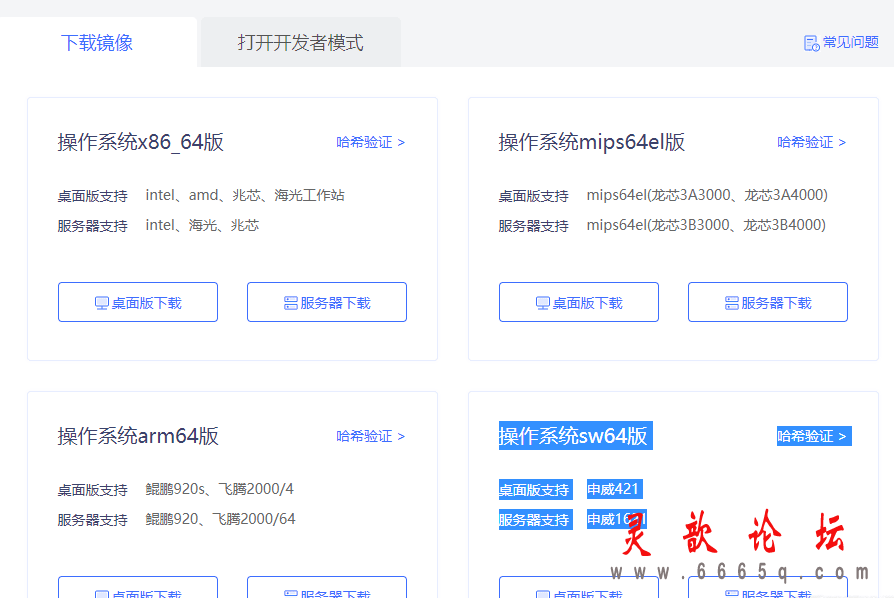894x598 pixels.
Task: Click 桌面版下载 for the mips64el version
Action: click(x=579, y=302)
